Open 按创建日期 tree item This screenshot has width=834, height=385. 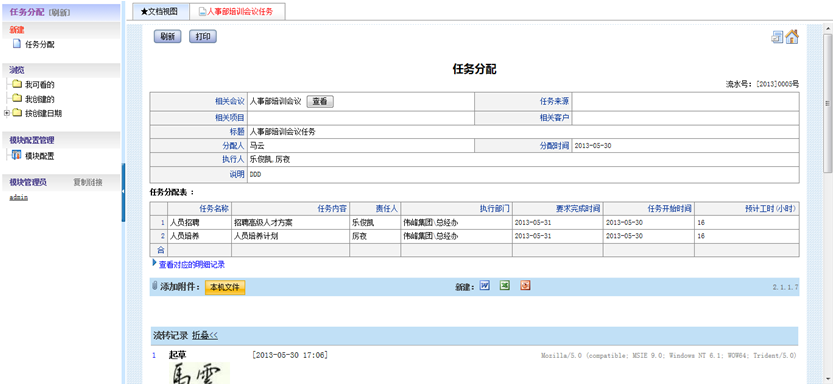coord(44,113)
